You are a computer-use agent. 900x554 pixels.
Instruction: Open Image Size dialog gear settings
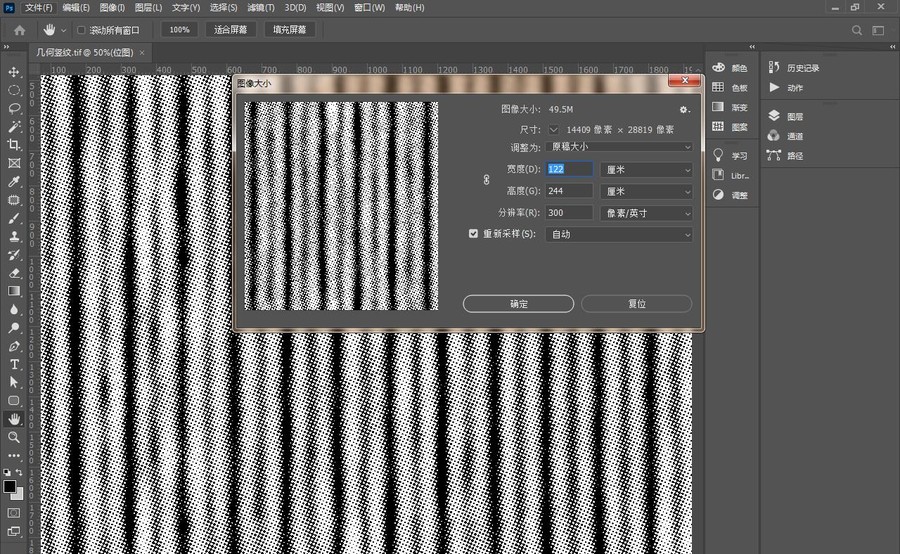tap(684, 110)
